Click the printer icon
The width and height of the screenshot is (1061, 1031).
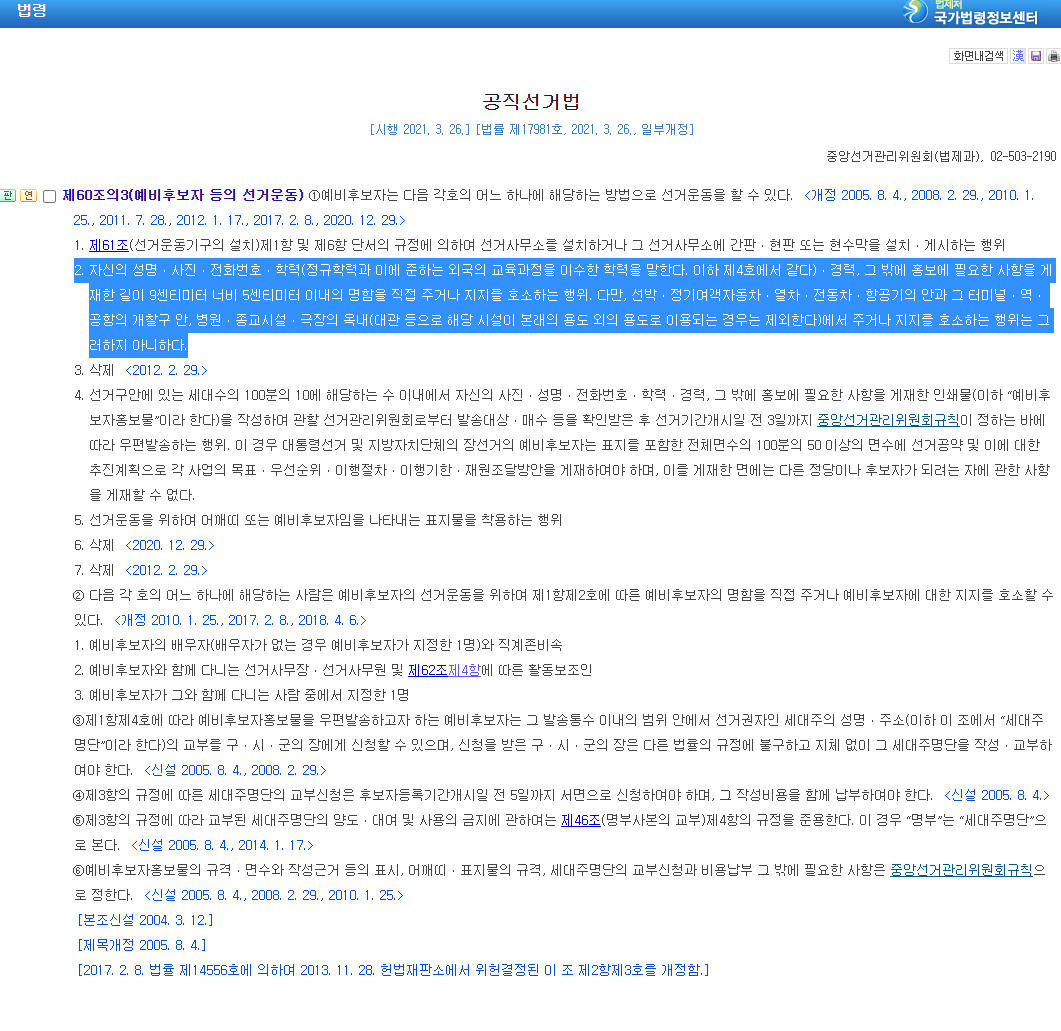pyautogui.click(x=1053, y=56)
